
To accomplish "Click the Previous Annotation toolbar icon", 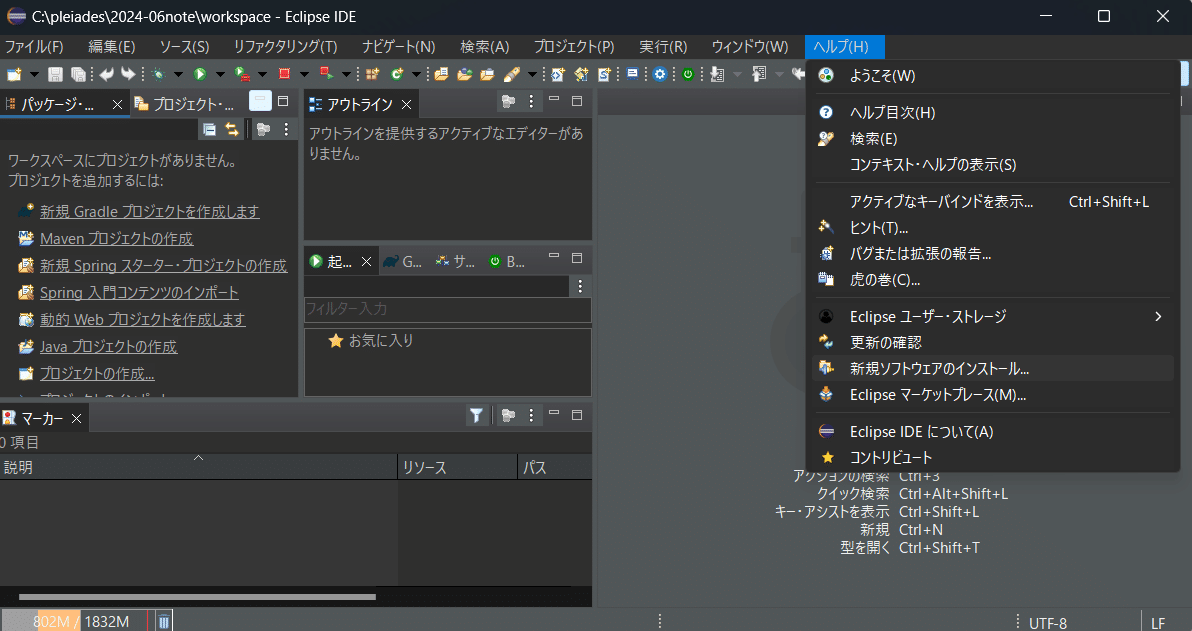I will tap(759, 74).
